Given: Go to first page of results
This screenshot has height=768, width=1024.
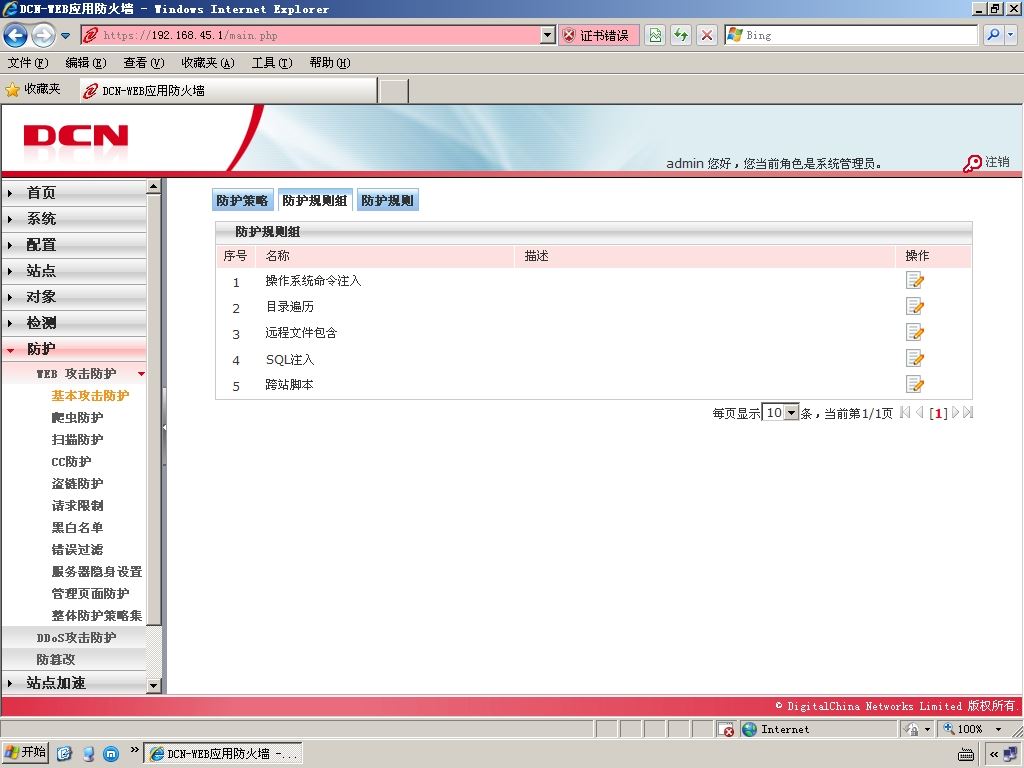Looking at the screenshot, I should click(904, 413).
